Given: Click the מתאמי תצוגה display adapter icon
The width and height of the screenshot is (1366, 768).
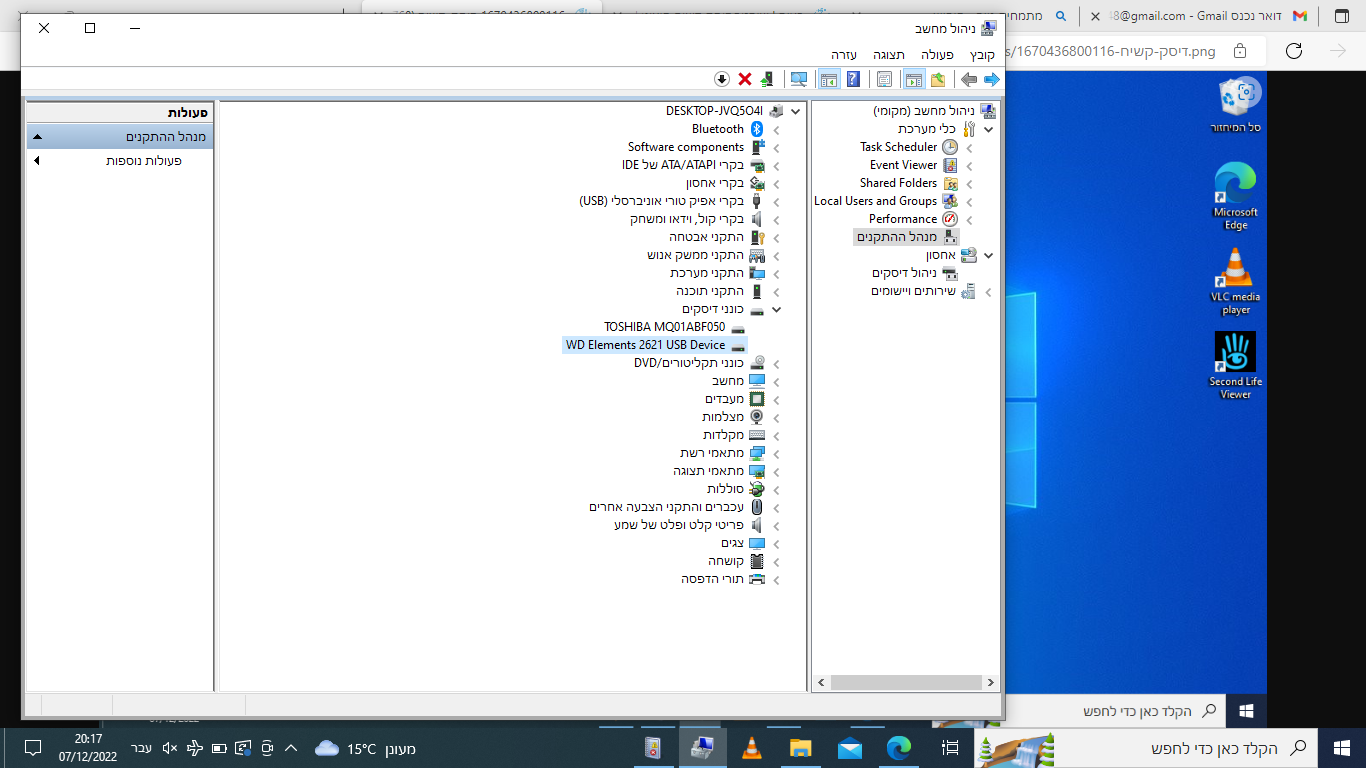Looking at the screenshot, I should (757, 471).
